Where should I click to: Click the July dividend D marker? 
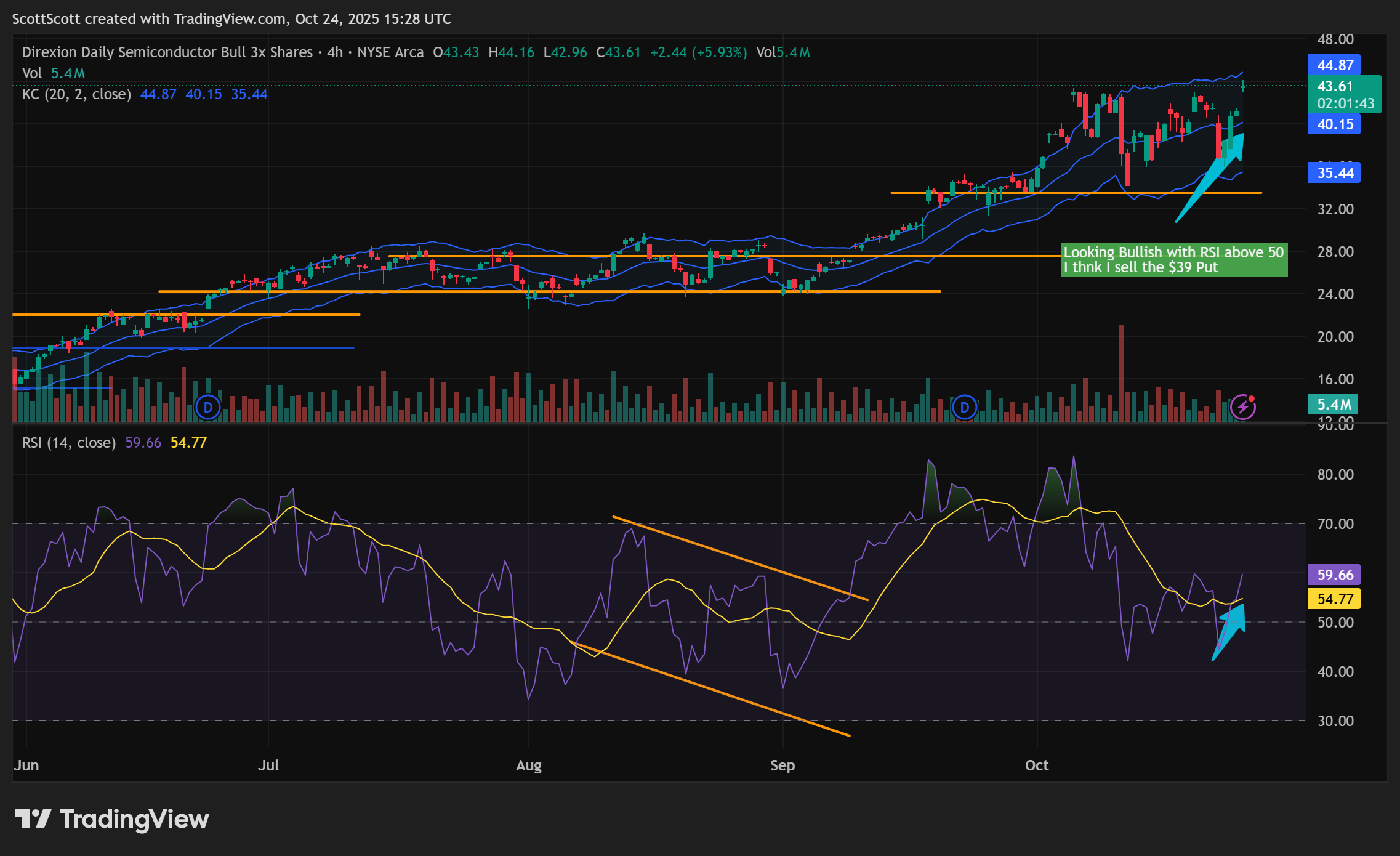point(208,407)
